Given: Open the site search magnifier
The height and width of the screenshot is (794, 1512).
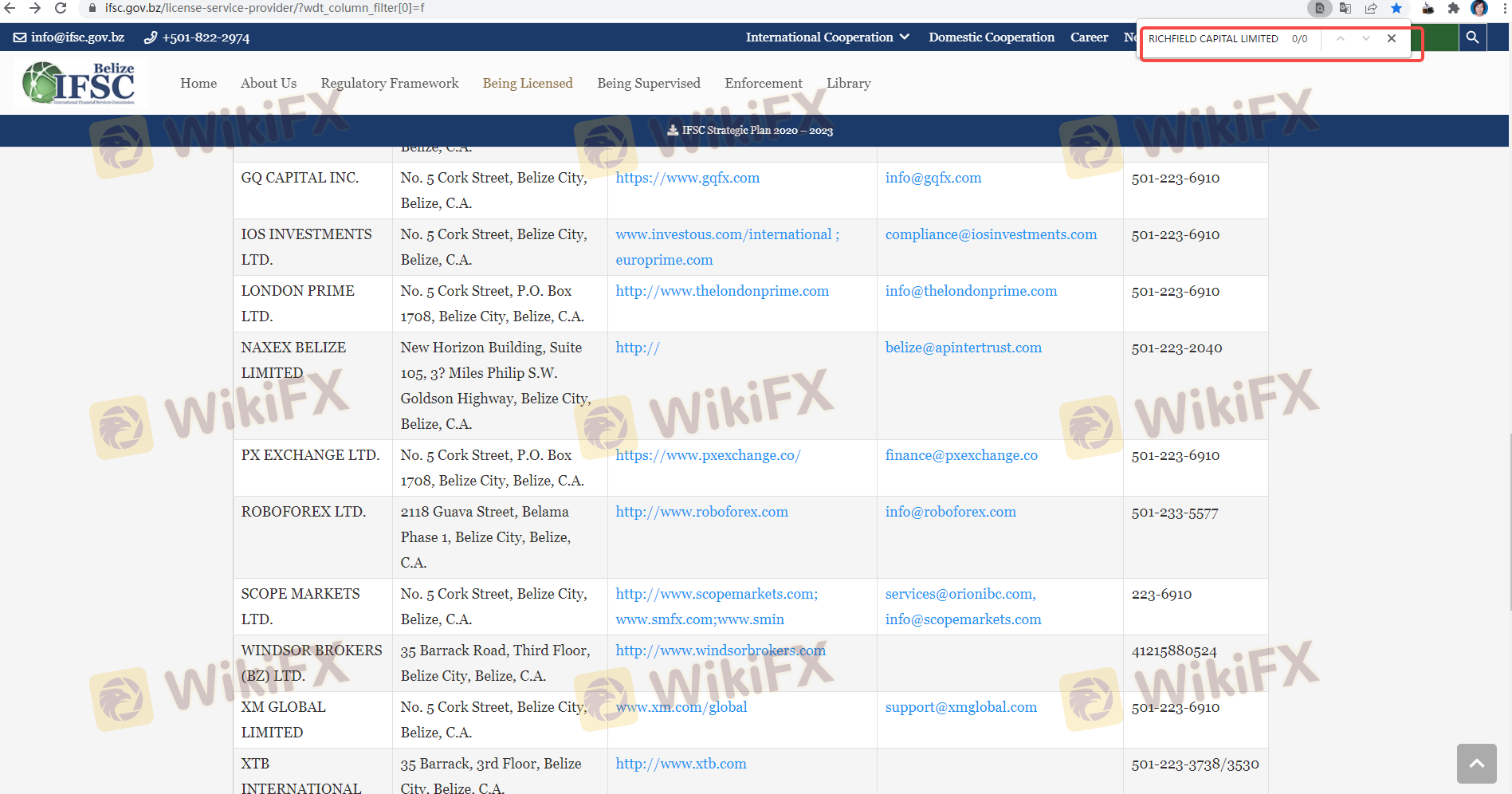Looking at the screenshot, I should [1472, 37].
